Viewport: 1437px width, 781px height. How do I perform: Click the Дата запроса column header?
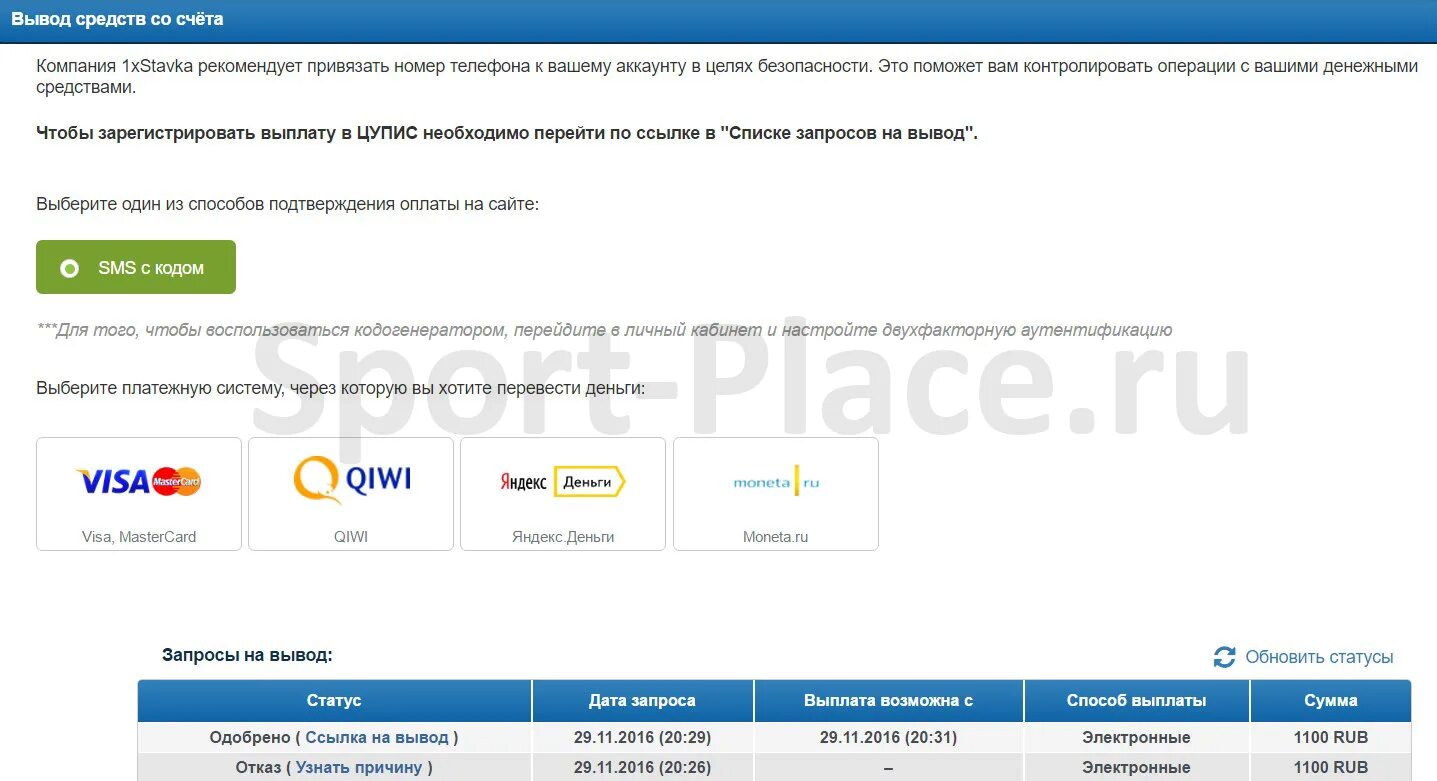point(642,700)
